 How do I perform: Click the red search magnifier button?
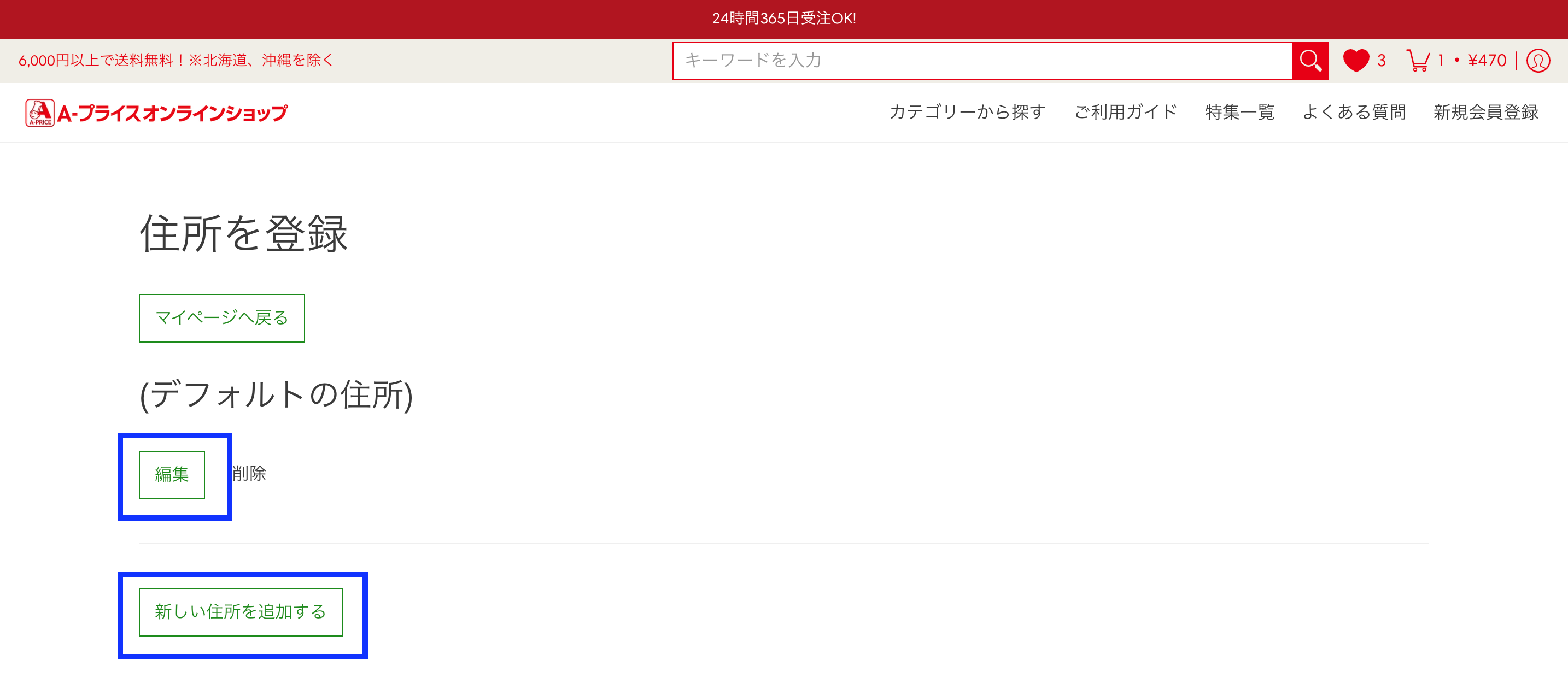(x=1309, y=61)
